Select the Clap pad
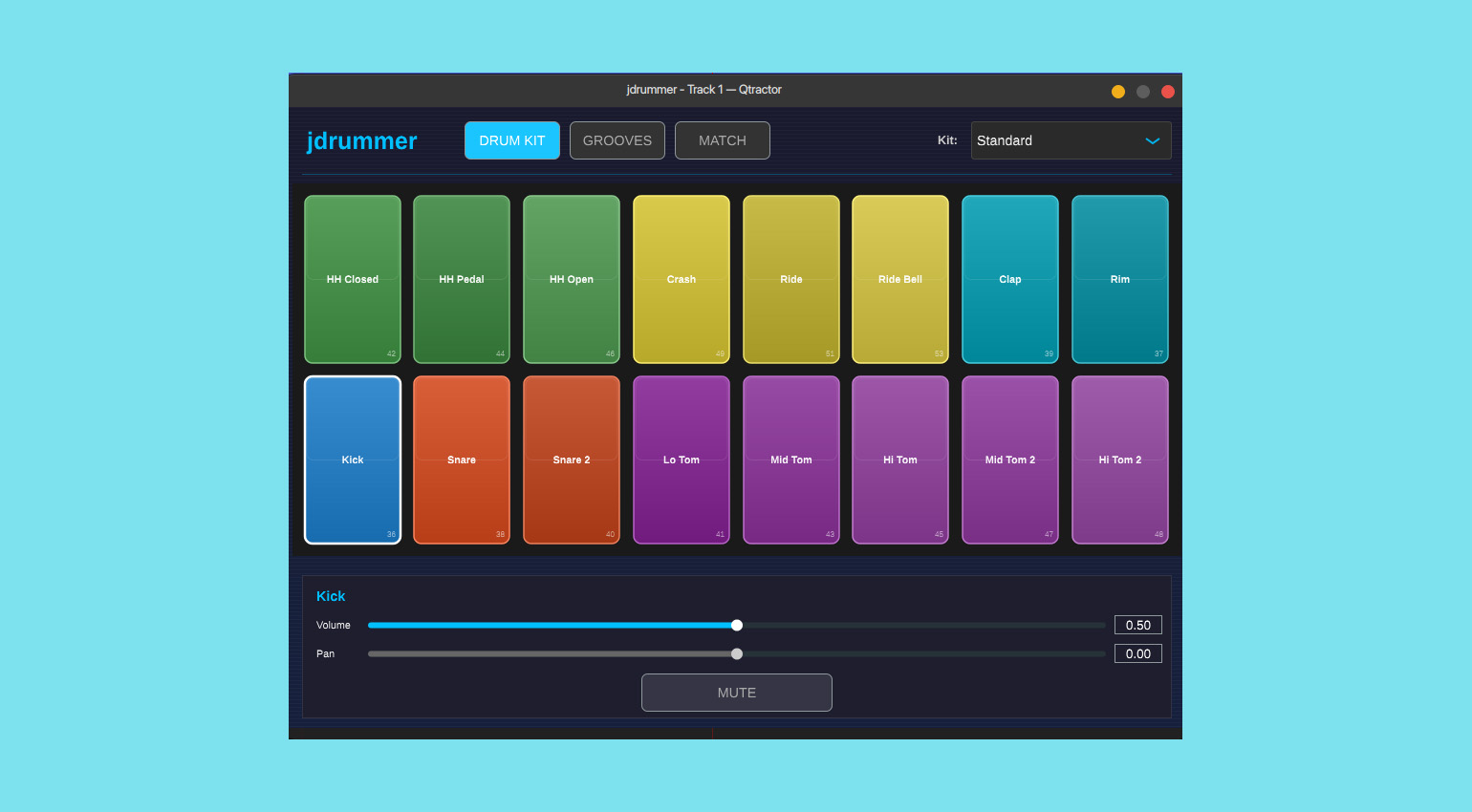 pyautogui.click(x=1010, y=279)
